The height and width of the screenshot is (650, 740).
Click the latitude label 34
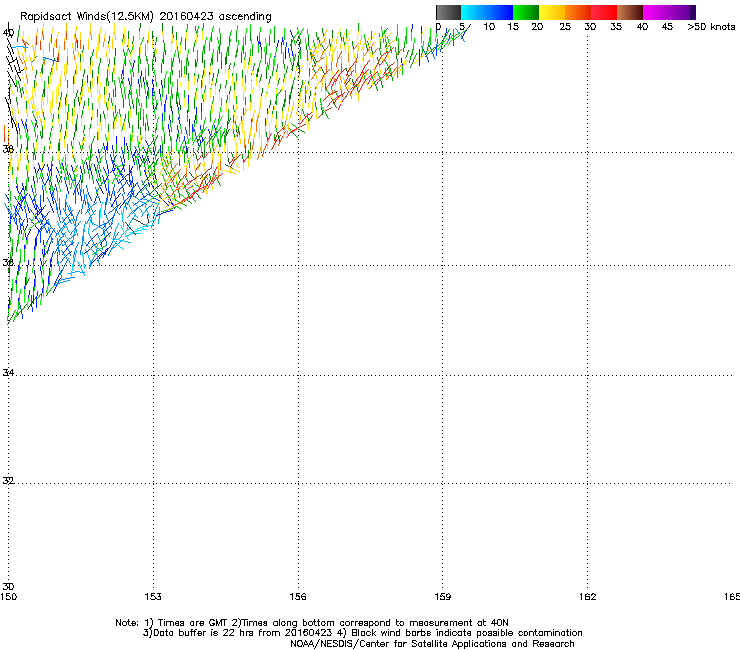pyautogui.click(x=8, y=372)
